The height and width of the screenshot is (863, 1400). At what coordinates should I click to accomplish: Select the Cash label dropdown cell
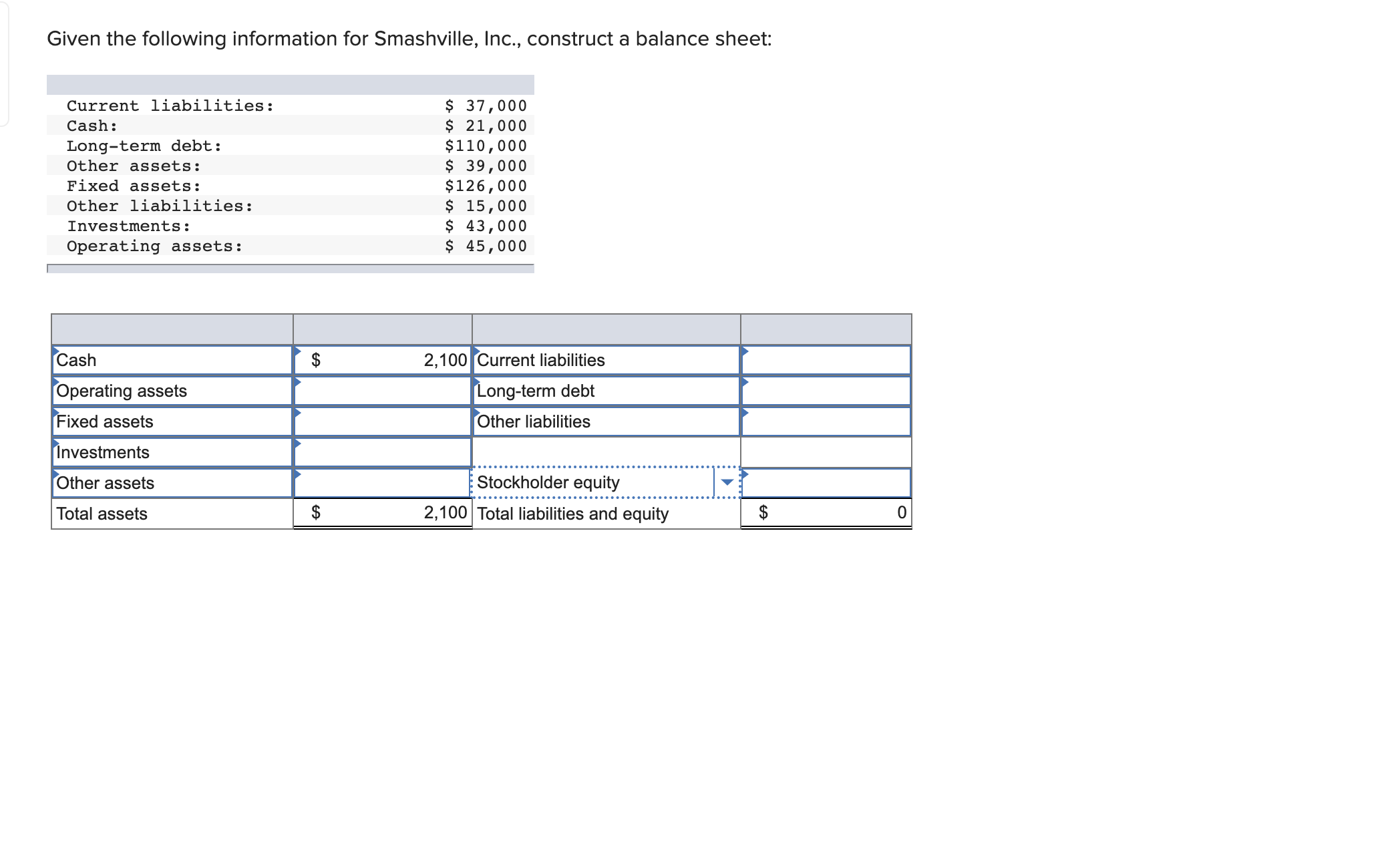(x=172, y=360)
